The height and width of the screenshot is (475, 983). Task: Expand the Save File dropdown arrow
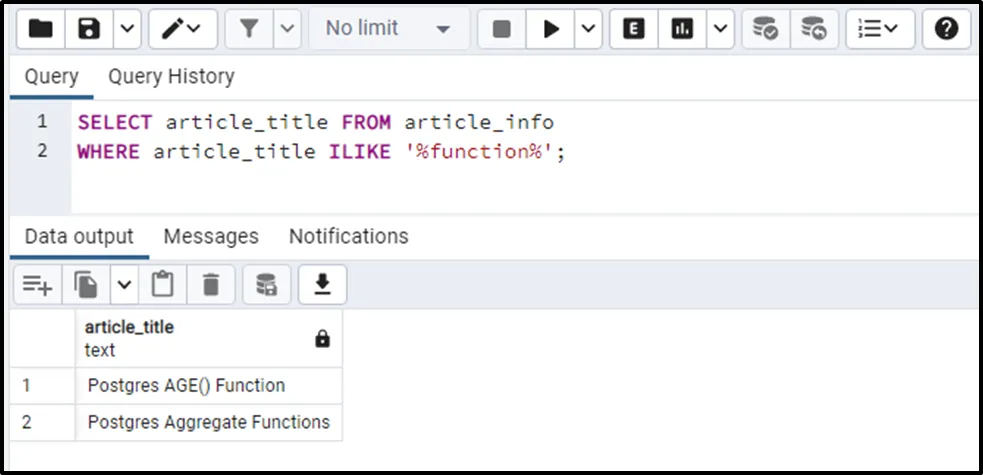126,29
